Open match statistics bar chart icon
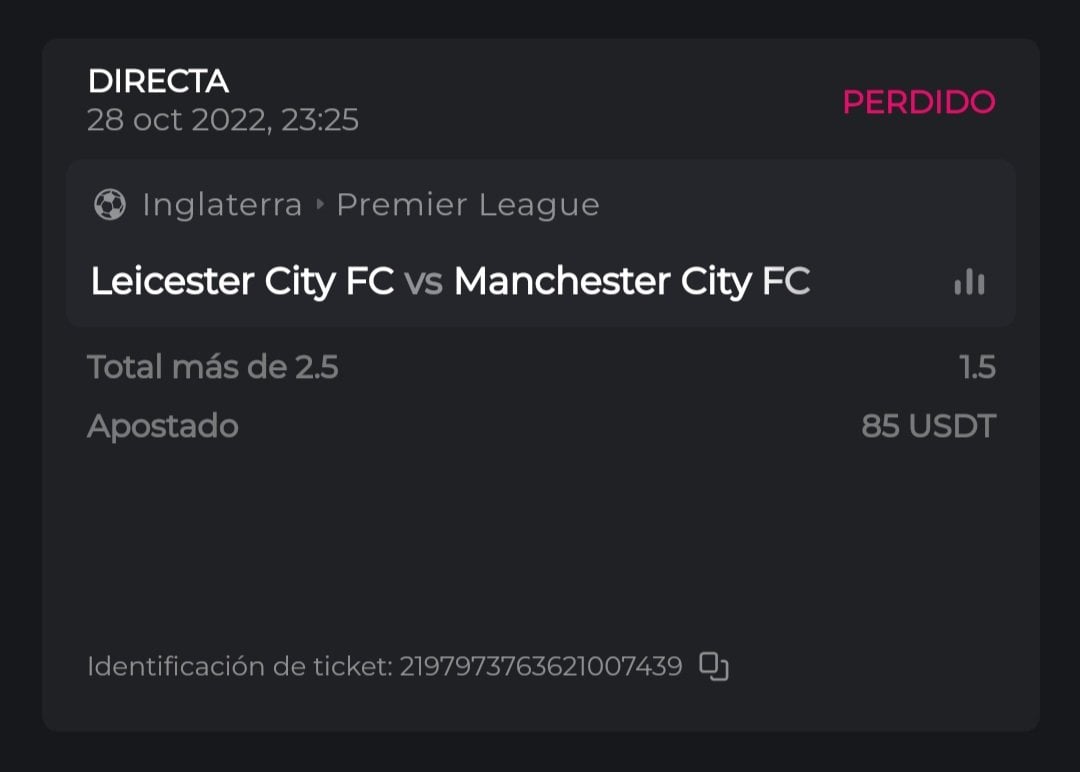Viewport: 1080px width, 772px height. tap(969, 283)
